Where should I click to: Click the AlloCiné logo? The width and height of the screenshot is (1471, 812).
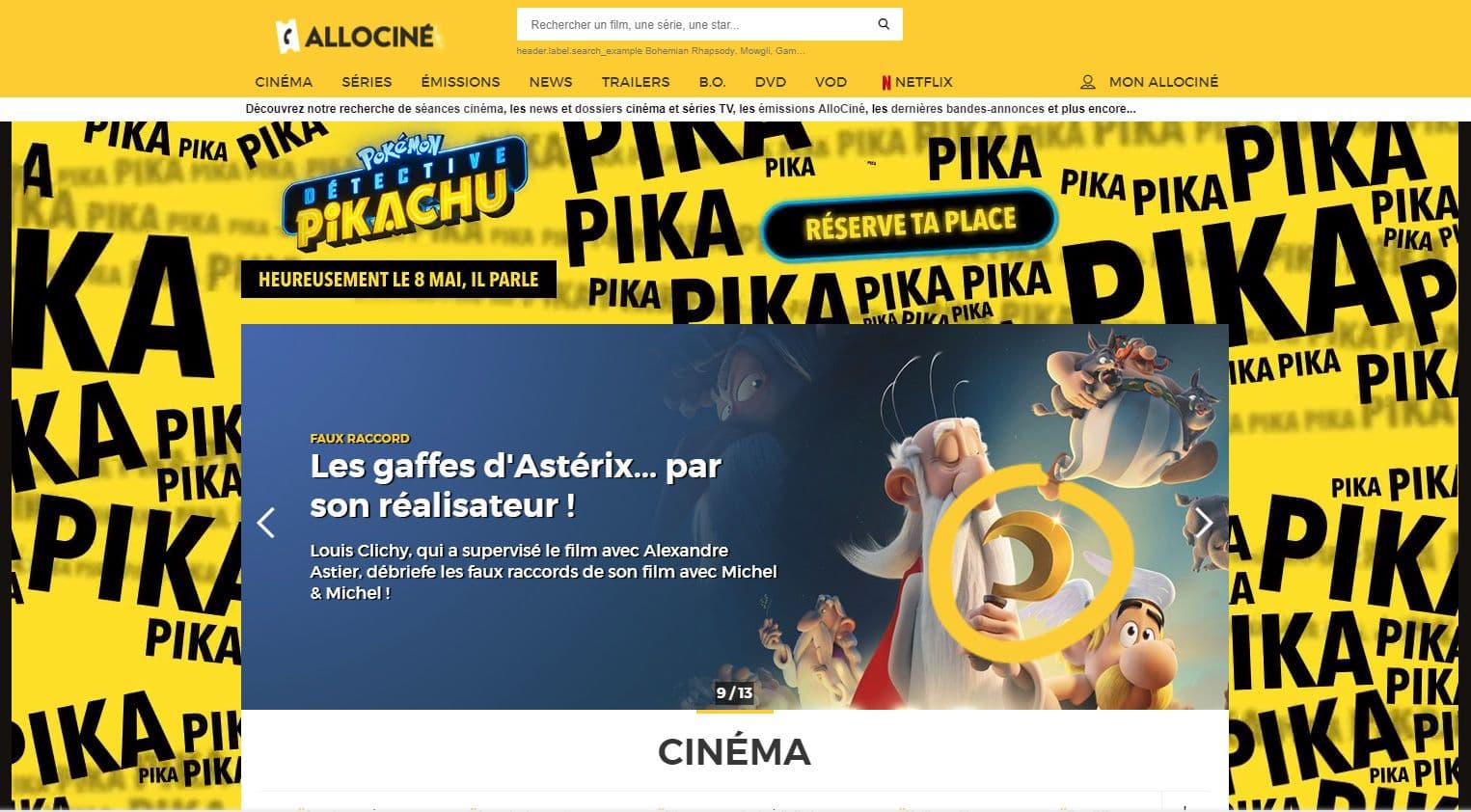[x=357, y=37]
